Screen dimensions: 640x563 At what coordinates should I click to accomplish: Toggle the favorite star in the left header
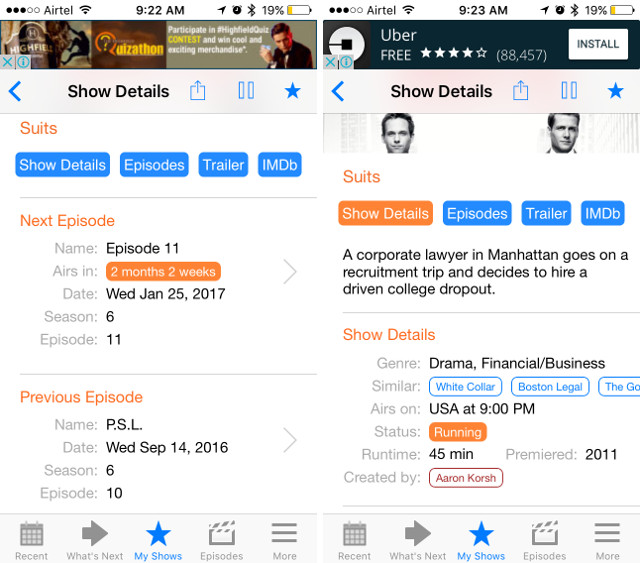pos(293,91)
